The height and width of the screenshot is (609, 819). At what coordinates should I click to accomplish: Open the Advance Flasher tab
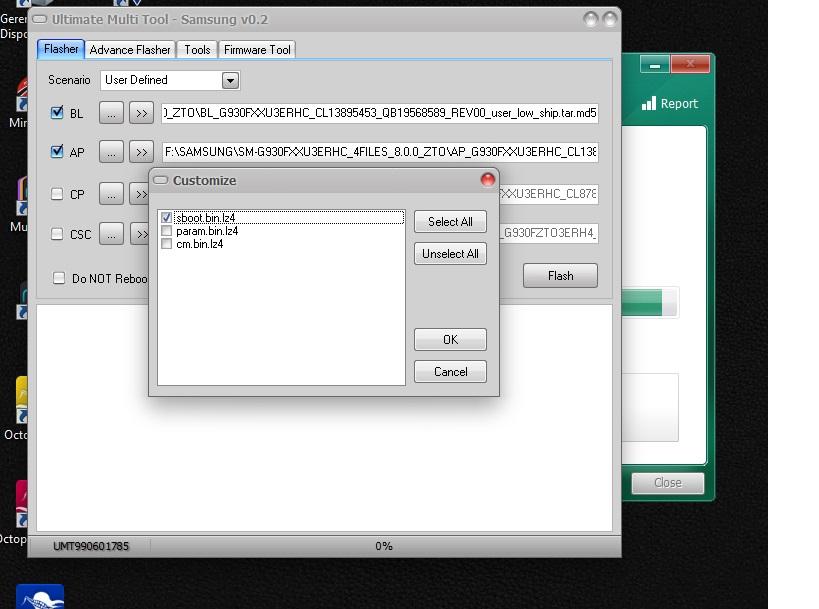point(130,50)
